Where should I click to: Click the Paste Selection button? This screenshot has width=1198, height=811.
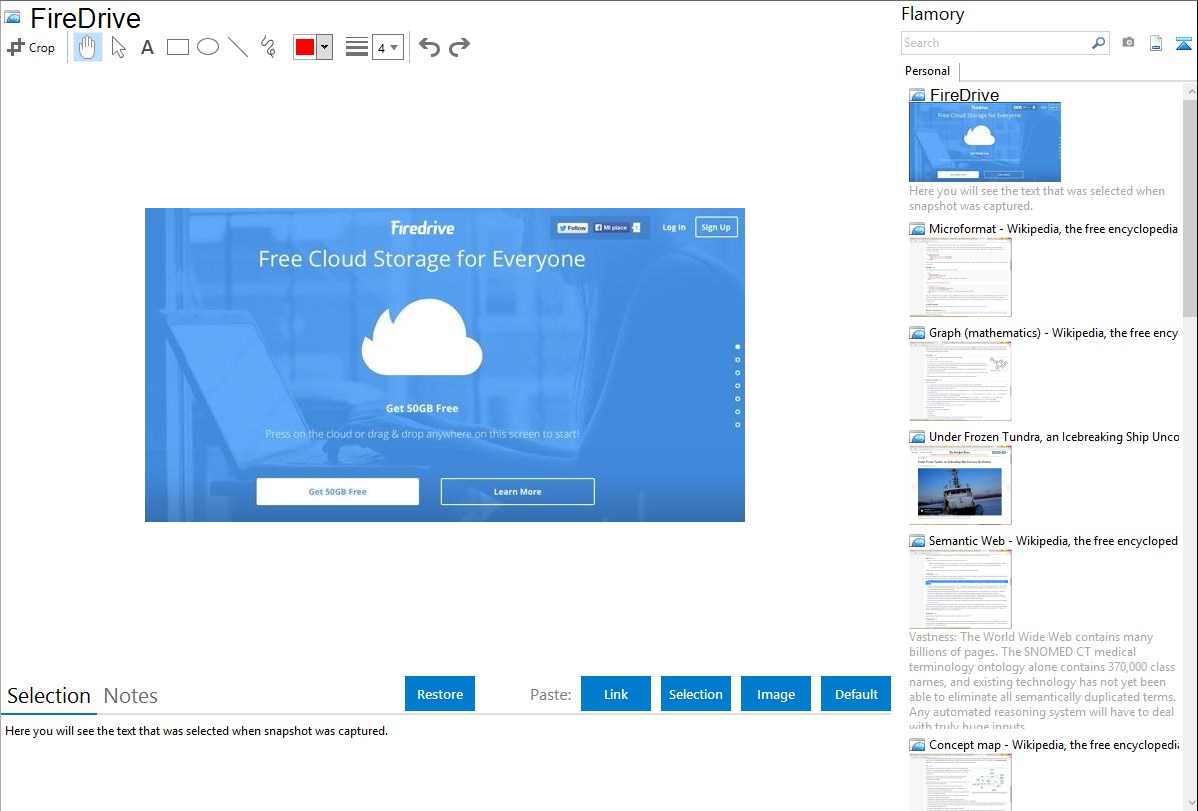pos(695,694)
